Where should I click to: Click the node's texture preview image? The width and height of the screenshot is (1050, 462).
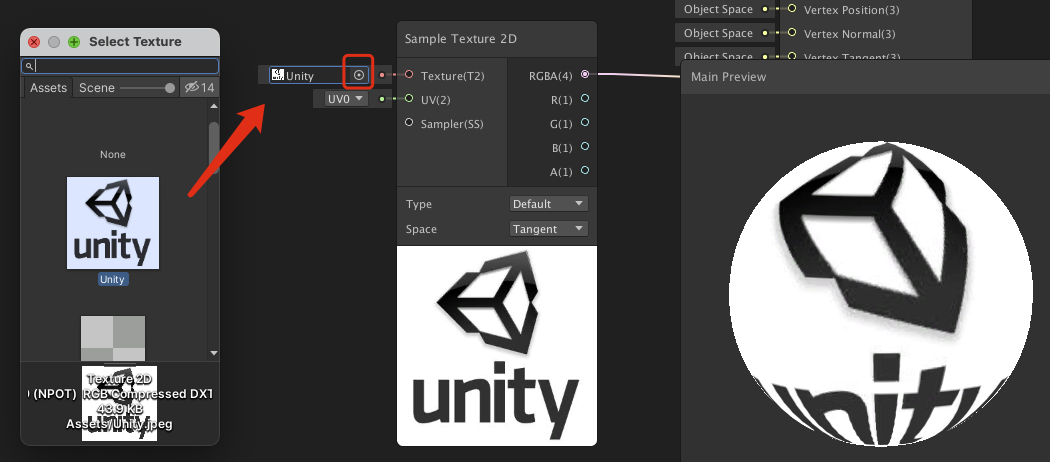pyautogui.click(x=497, y=345)
